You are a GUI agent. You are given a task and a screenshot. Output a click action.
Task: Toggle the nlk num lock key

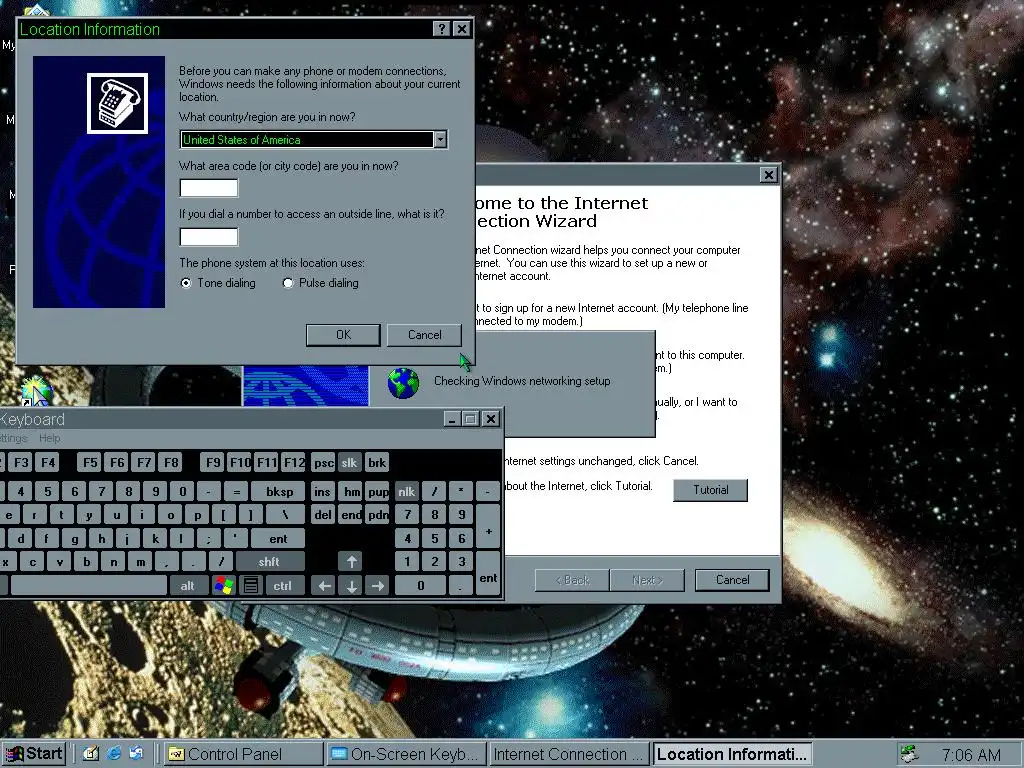click(406, 492)
